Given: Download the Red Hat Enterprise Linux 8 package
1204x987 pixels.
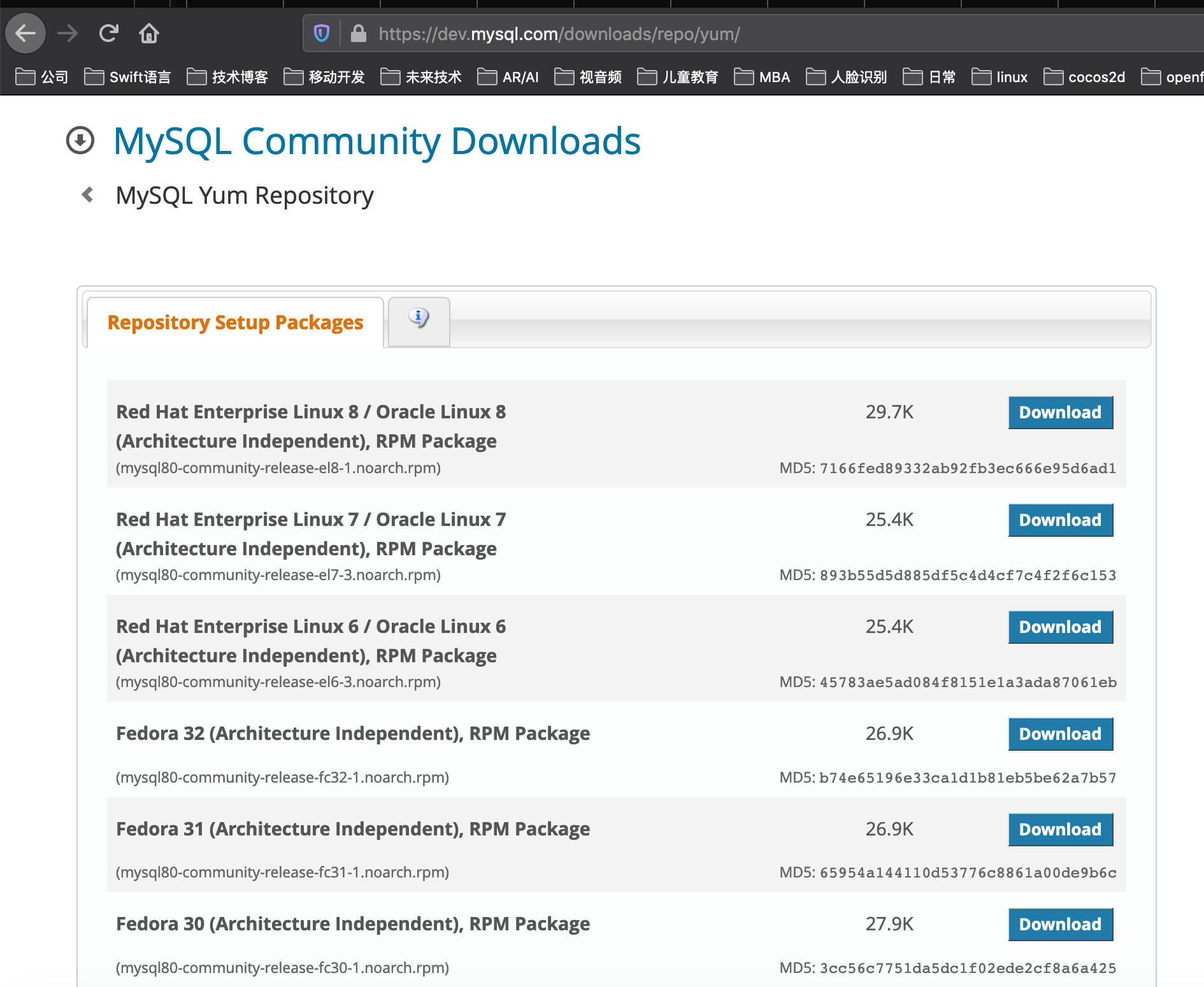Looking at the screenshot, I should point(1060,413).
